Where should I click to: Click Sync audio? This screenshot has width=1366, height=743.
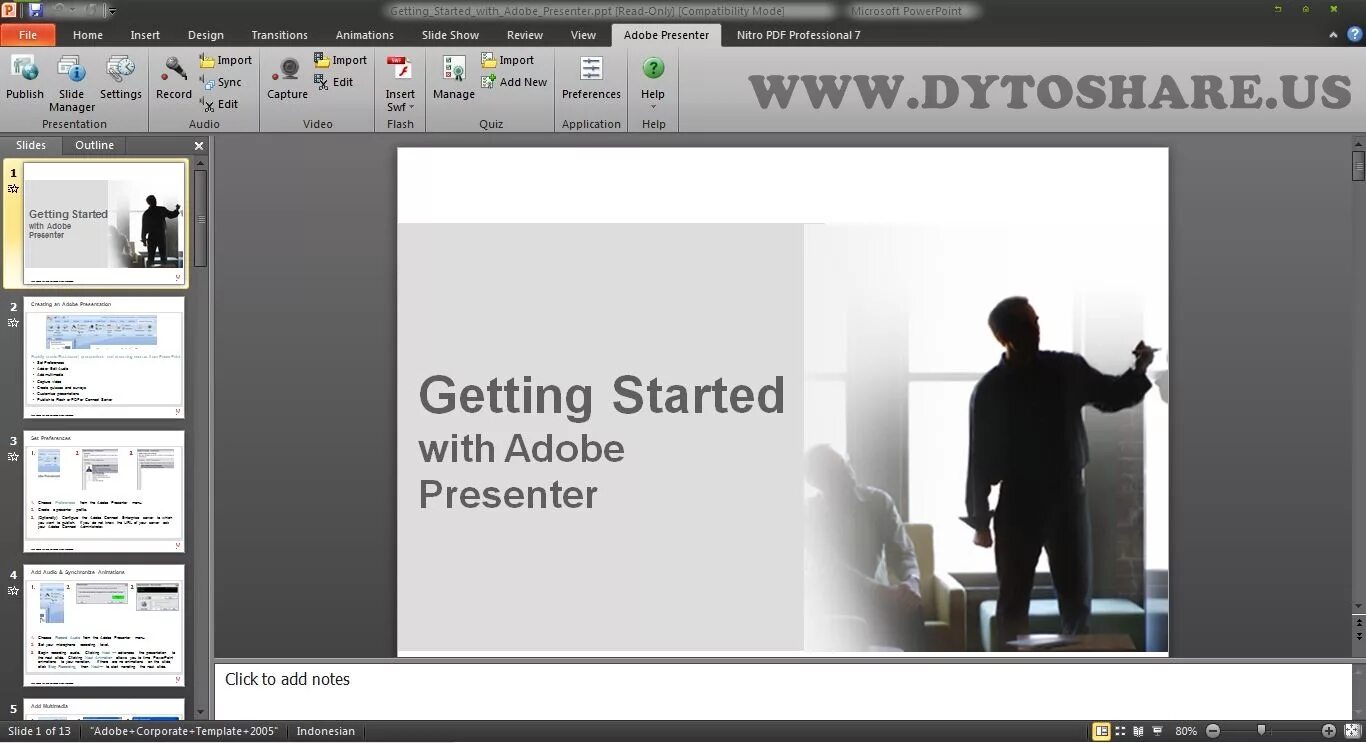coord(221,82)
